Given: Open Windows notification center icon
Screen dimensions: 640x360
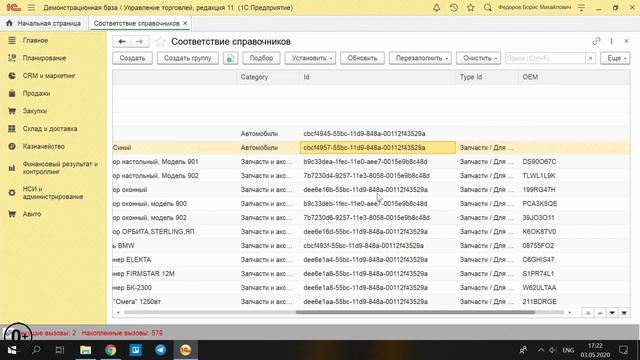Looking at the screenshot, I should (623, 350).
